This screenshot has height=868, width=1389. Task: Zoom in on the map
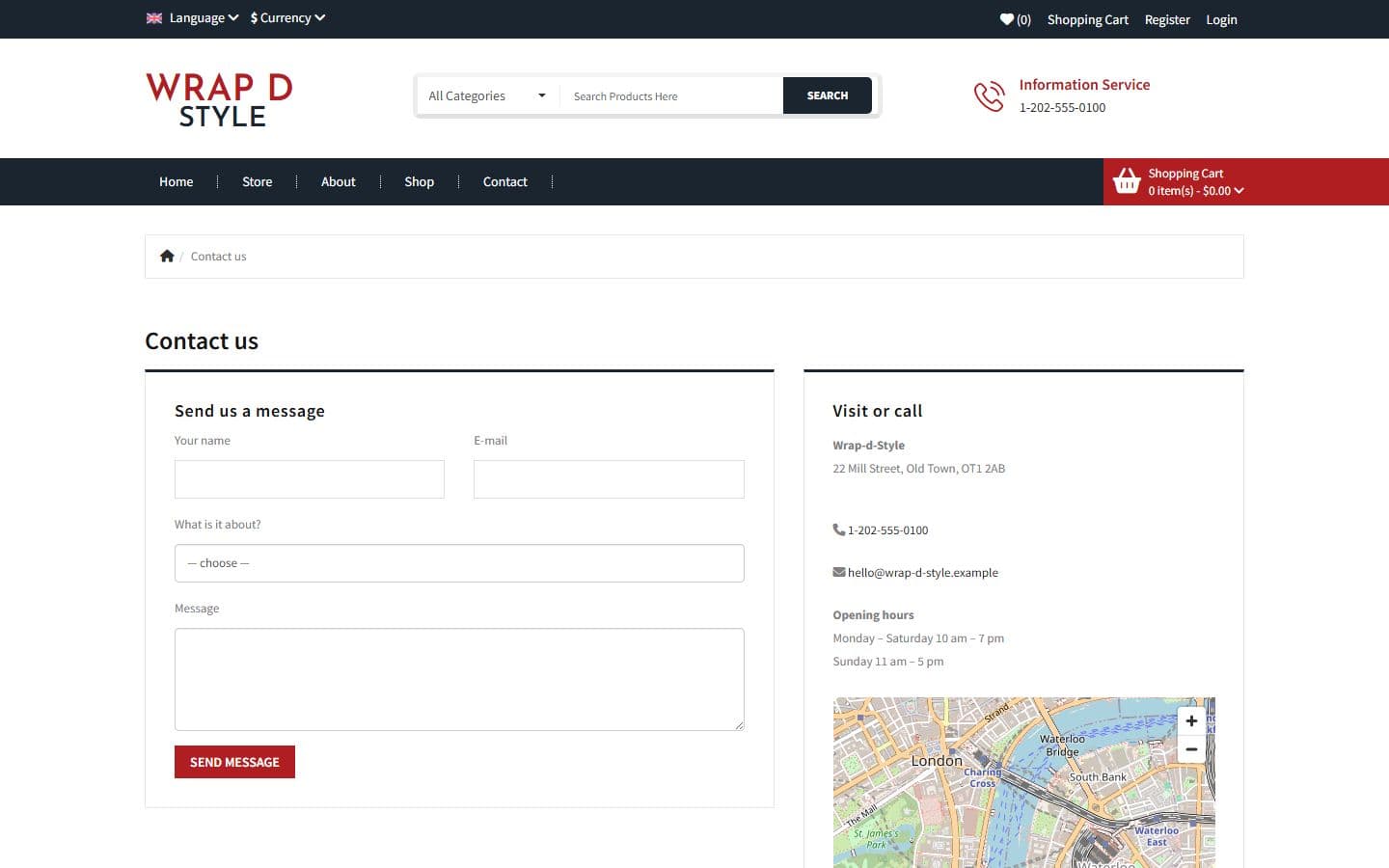pos(1191,720)
